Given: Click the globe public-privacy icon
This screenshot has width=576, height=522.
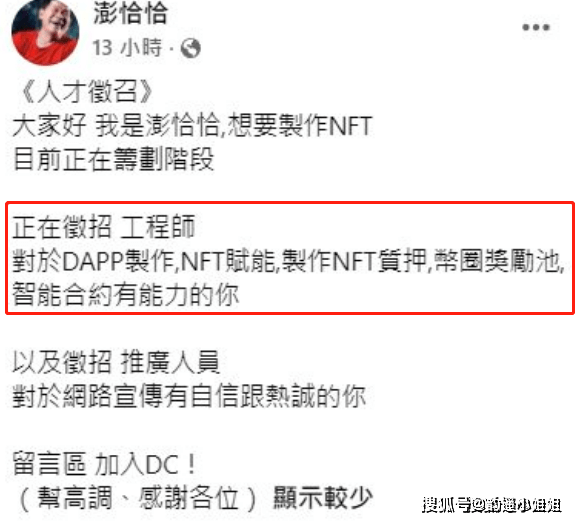Looking at the screenshot, I should click(x=190, y=48).
